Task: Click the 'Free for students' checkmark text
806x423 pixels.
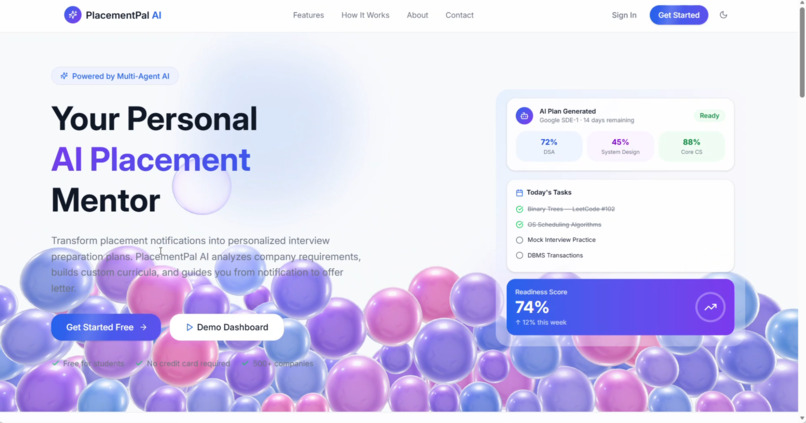Action: (88, 363)
